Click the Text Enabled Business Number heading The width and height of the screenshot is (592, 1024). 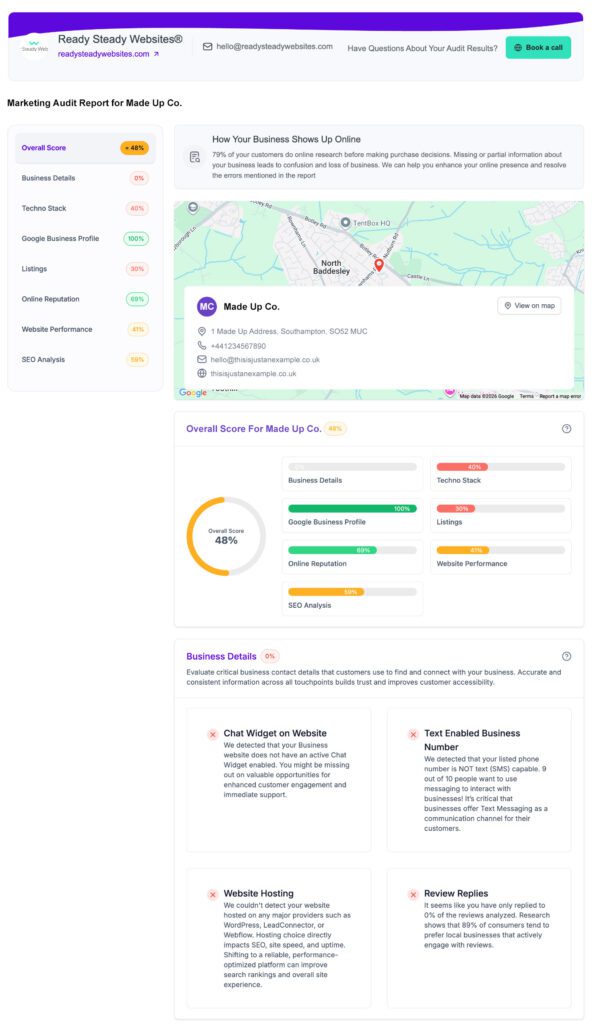472,740
